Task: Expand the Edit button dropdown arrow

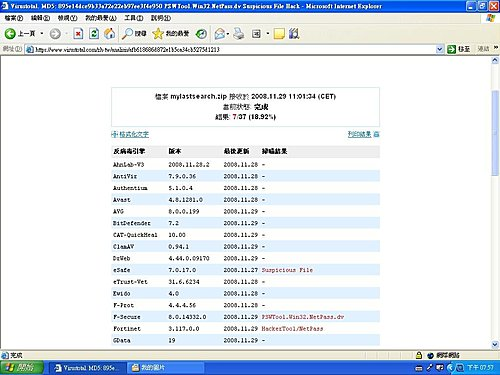Action: click(267, 34)
